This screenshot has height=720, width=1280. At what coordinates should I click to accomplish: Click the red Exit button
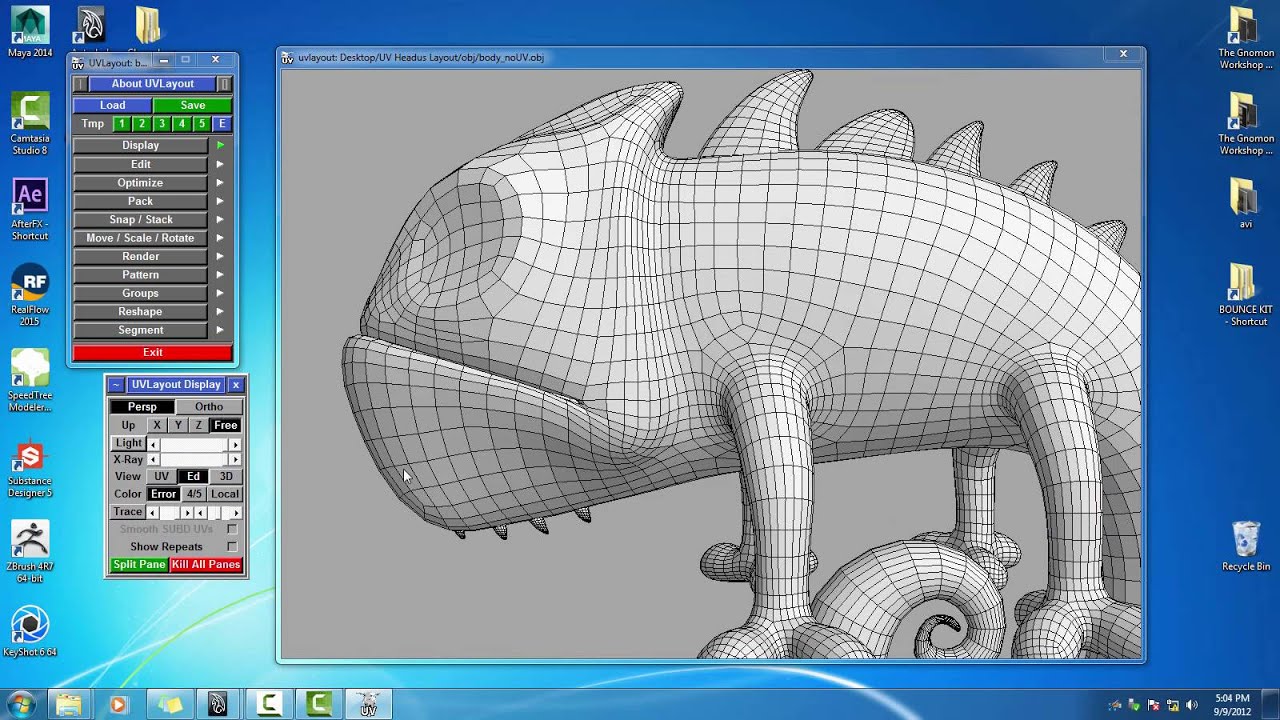[x=152, y=352]
